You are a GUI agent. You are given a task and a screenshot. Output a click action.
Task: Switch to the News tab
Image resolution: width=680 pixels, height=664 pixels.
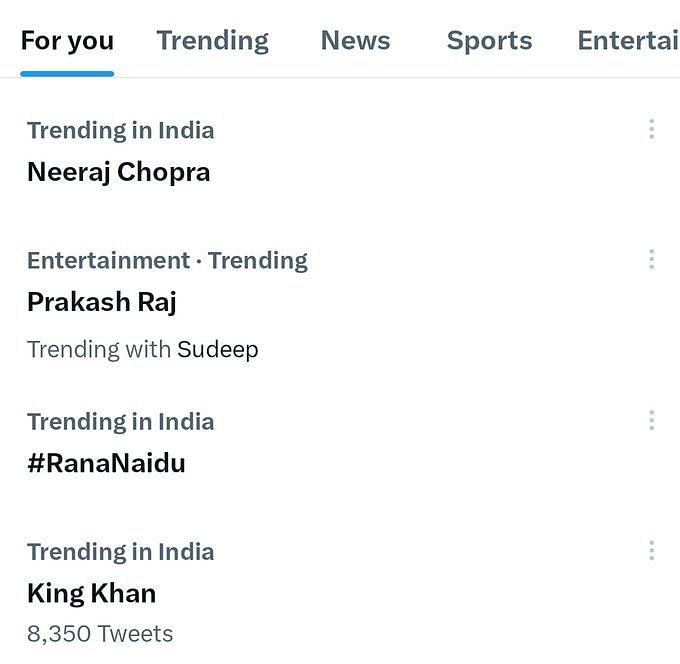coord(355,40)
